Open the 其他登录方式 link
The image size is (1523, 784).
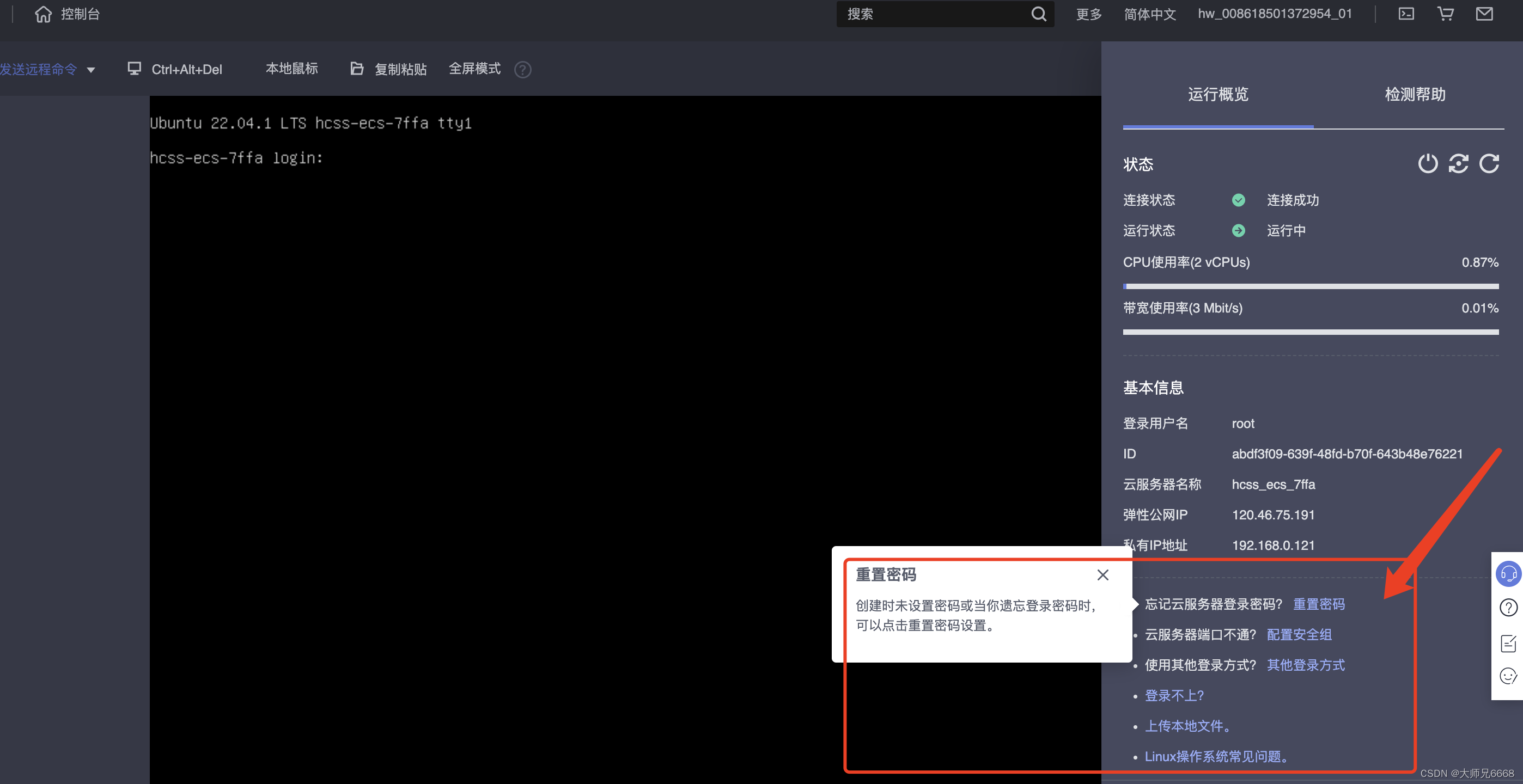coord(1306,665)
